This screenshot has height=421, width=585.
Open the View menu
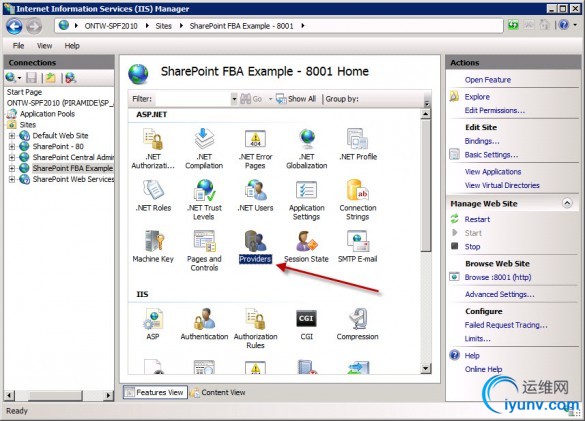pos(44,46)
